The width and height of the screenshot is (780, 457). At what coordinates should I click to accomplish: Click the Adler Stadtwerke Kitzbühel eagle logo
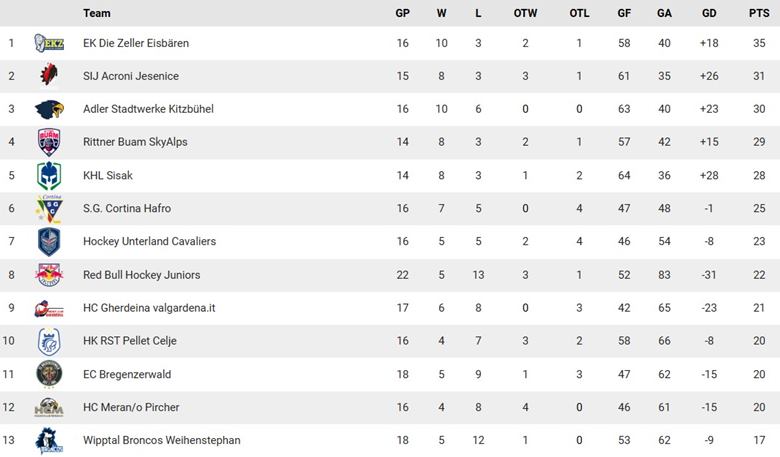pyautogui.click(x=48, y=109)
